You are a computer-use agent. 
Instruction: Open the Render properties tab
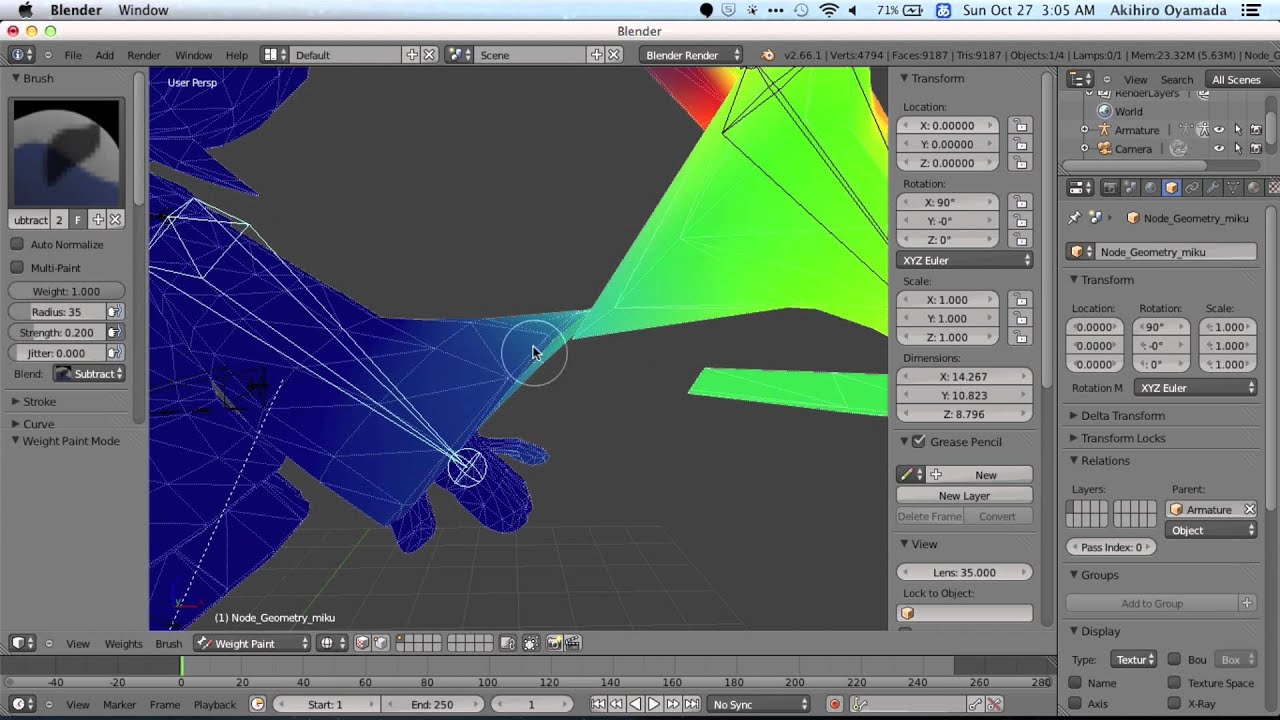click(x=1110, y=187)
